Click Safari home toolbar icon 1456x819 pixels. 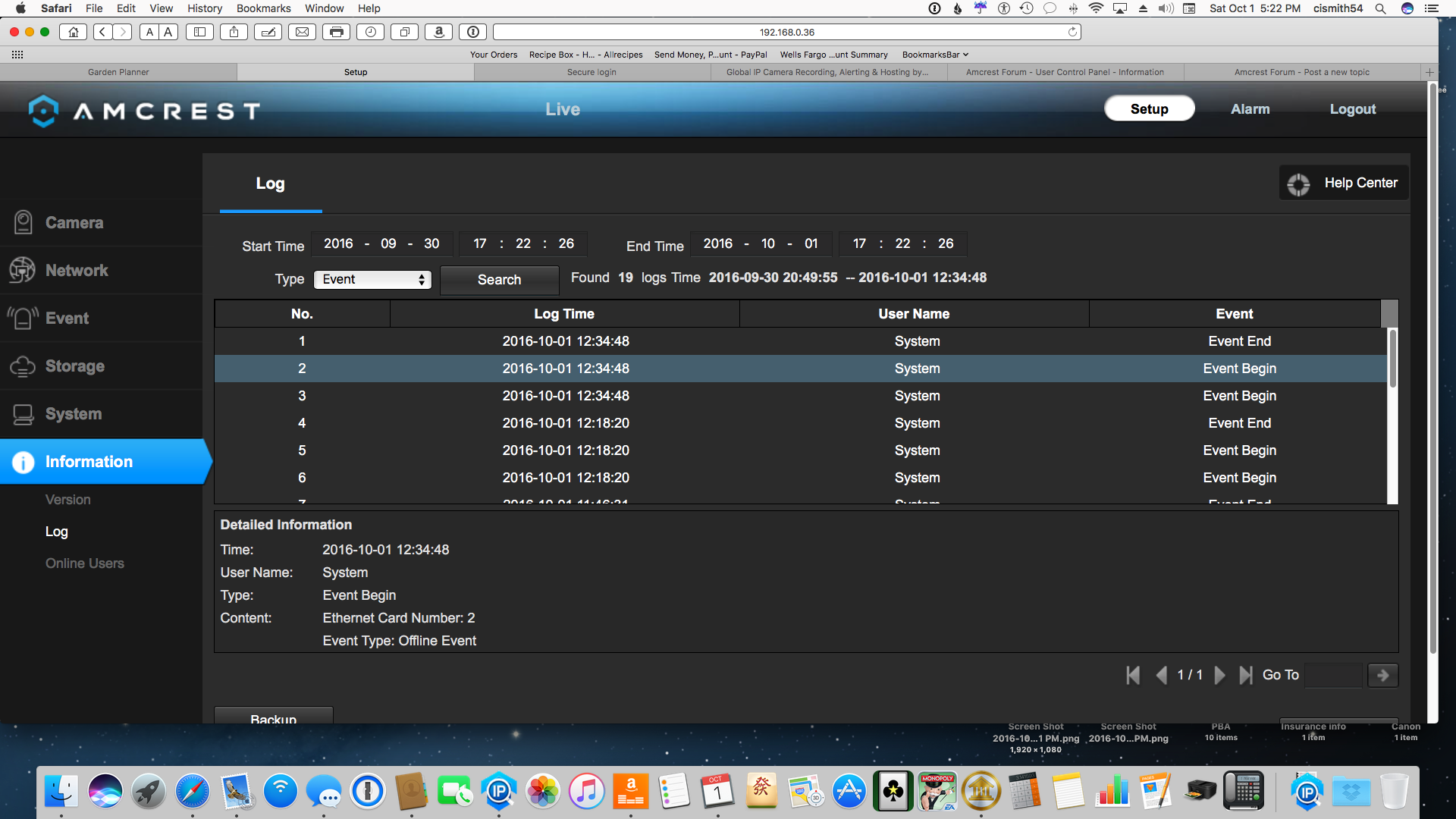[74, 32]
